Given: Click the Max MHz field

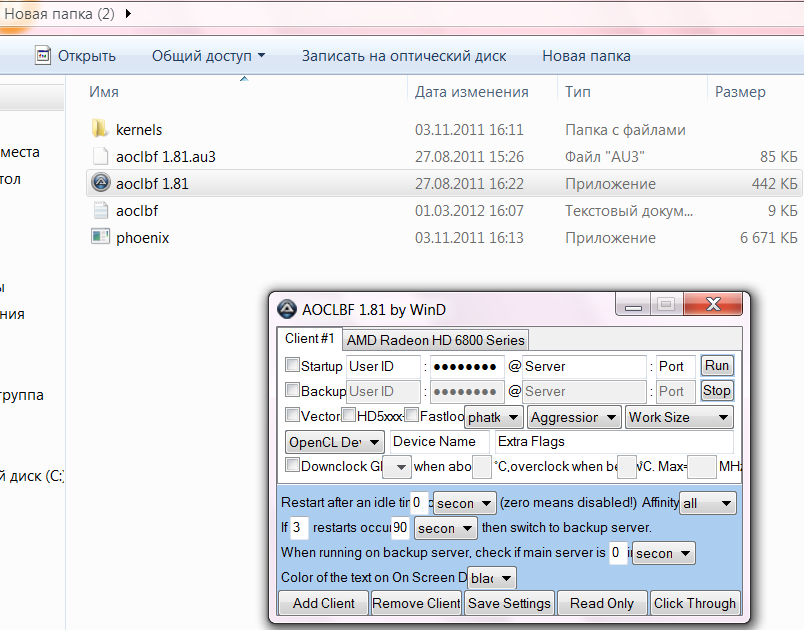Looking at the screenshot, I should (x=701, y=467).
